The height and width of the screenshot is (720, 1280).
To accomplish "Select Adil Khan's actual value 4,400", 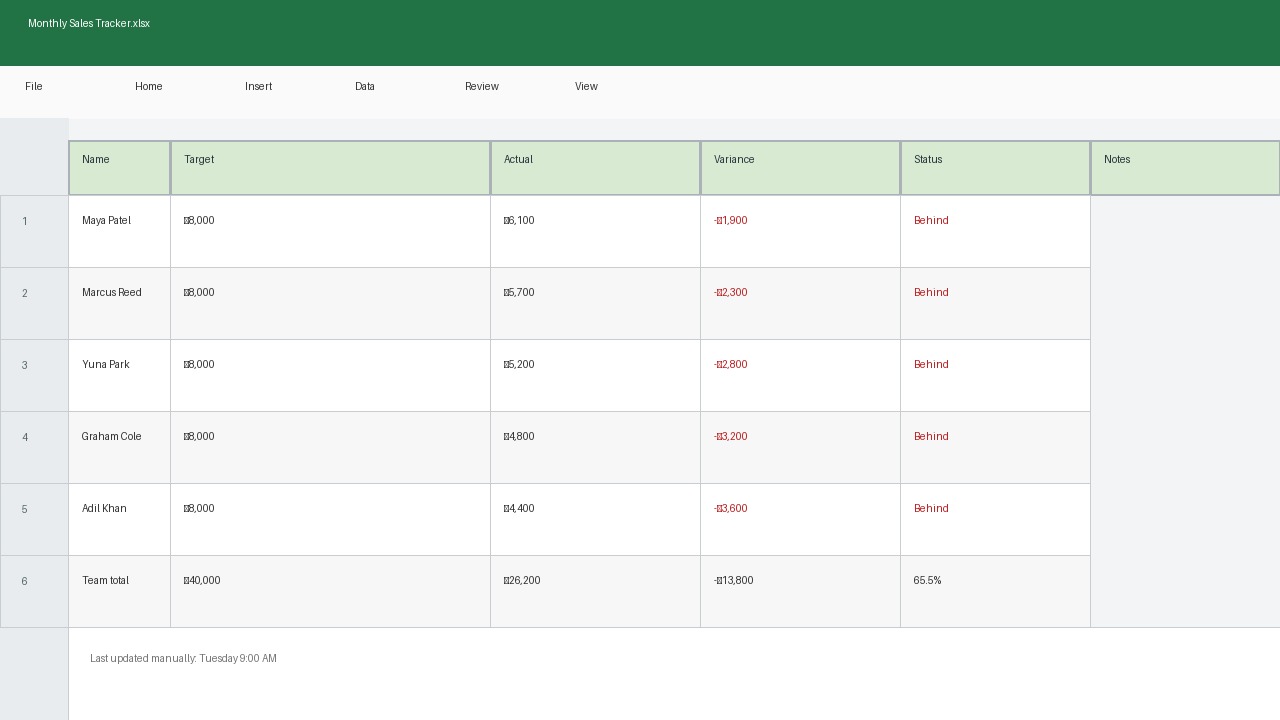I will pos(595,520).
